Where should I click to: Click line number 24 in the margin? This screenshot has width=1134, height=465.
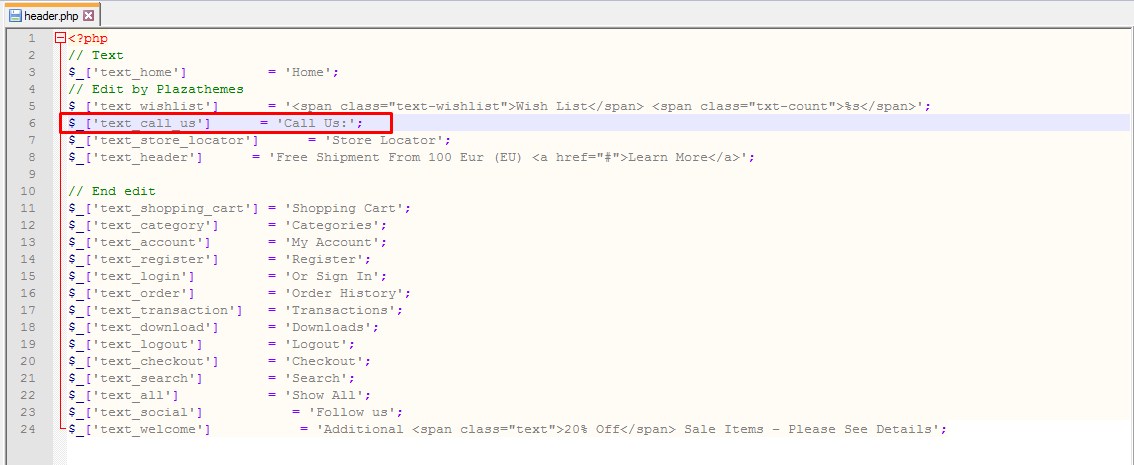click(28, 430)
